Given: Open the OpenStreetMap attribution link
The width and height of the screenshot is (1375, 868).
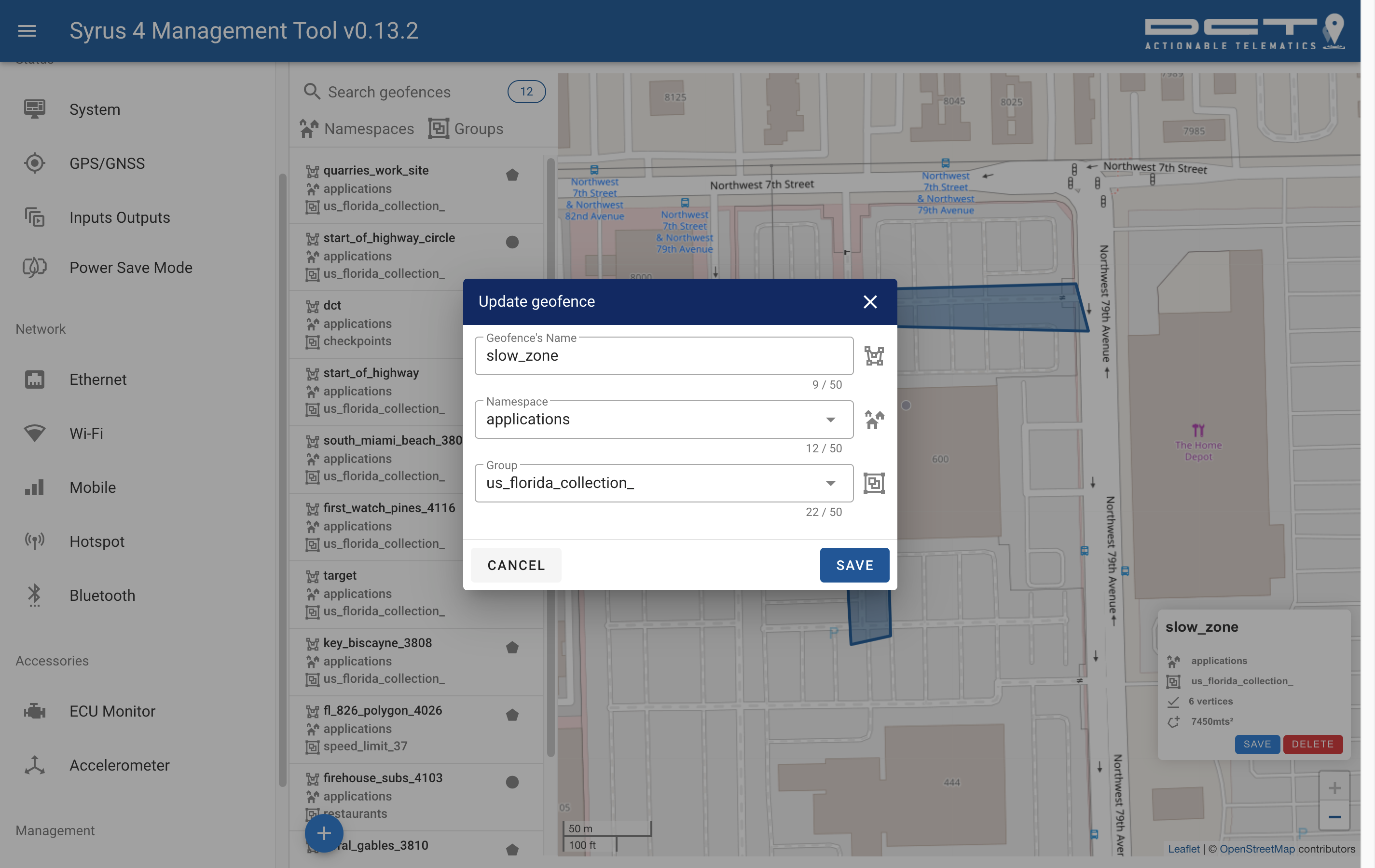Looking at the screenshot, I should (x=1257, y=849).
